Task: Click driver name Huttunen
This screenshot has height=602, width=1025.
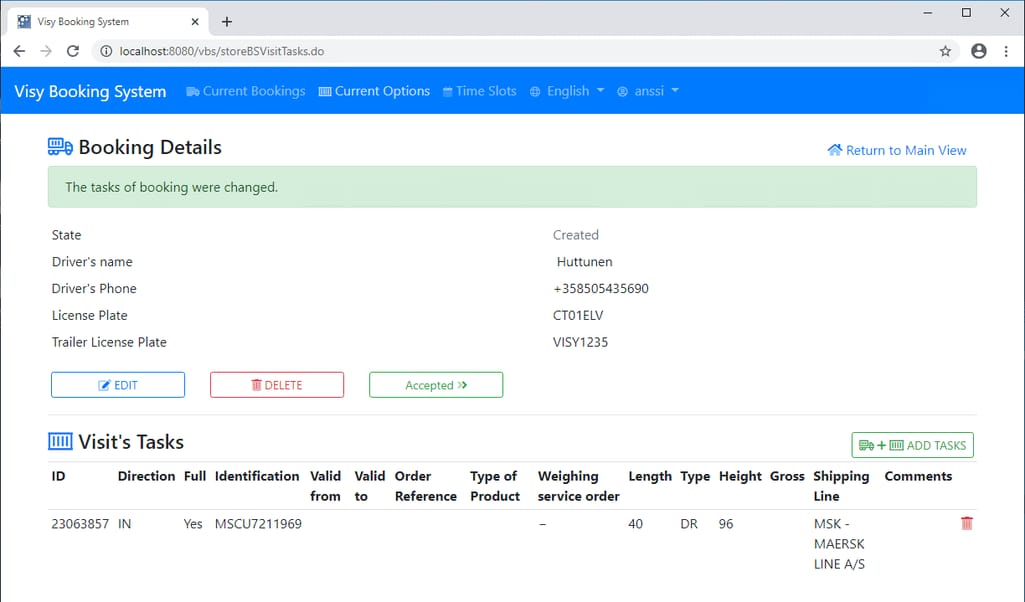Action: pyautogui.click(x=584, y=261)
